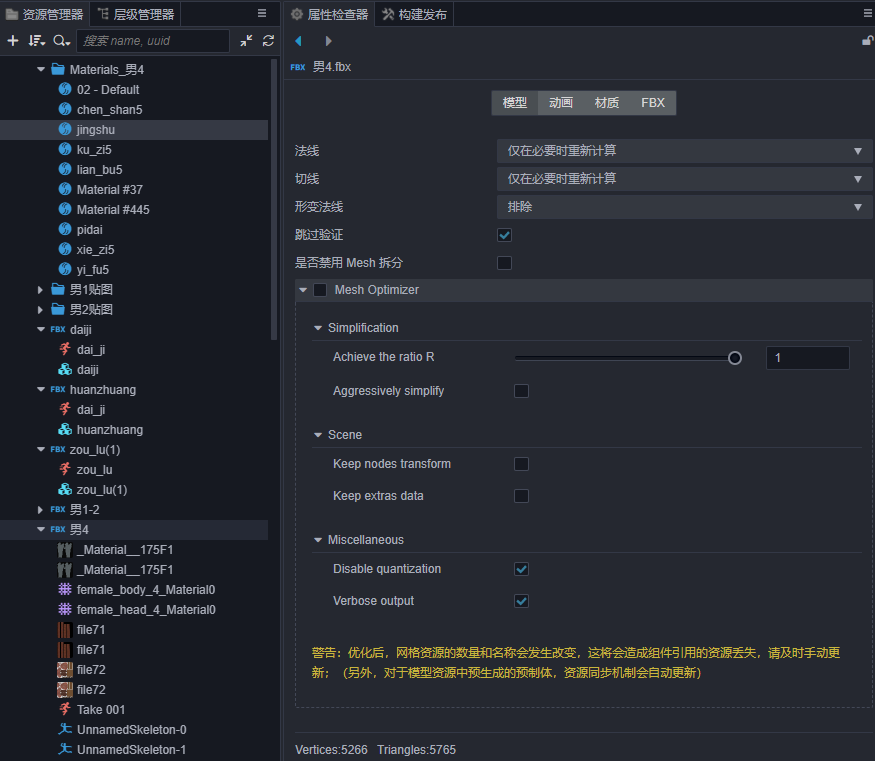Select the 02 - Default material icon
The width and height of the screenshot is (875, 761).
coord(65,89)
